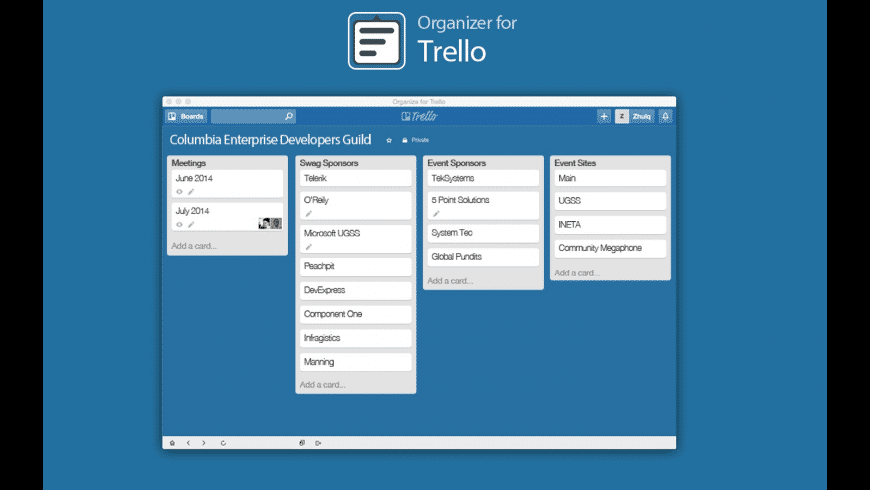Star the Columbia Enterprise Developers Guild board
This screenshot has width=870, height=490.
[x=389, y=140]
